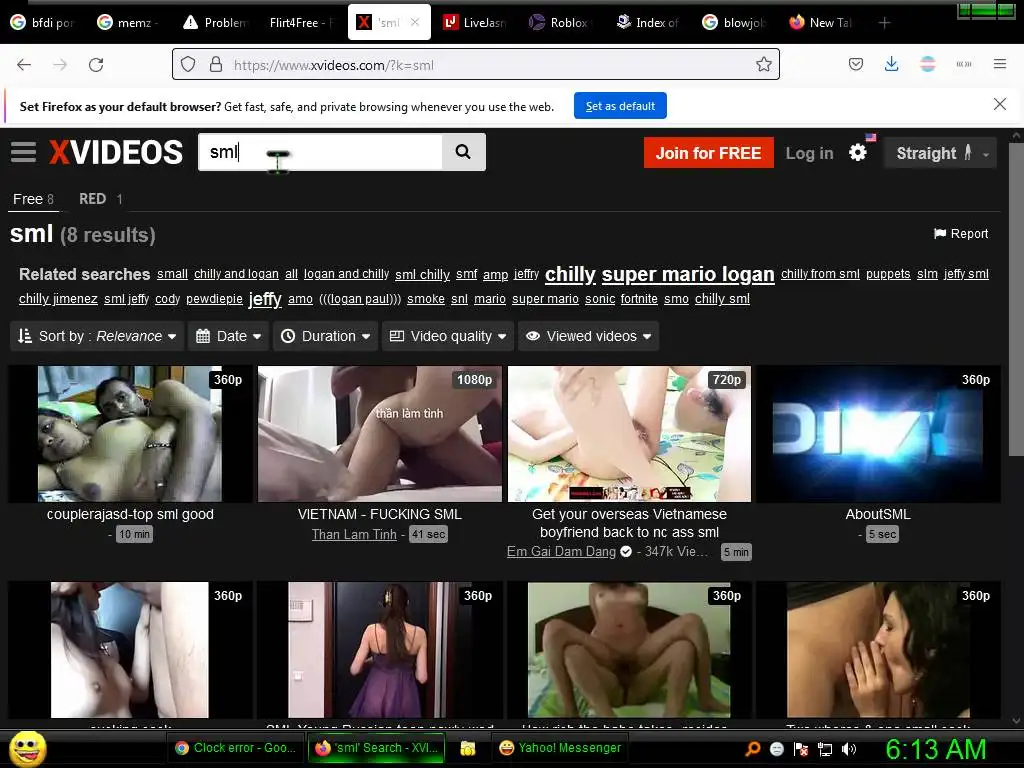Expand the Viewed videos dropdown

(x=588, y=336)
